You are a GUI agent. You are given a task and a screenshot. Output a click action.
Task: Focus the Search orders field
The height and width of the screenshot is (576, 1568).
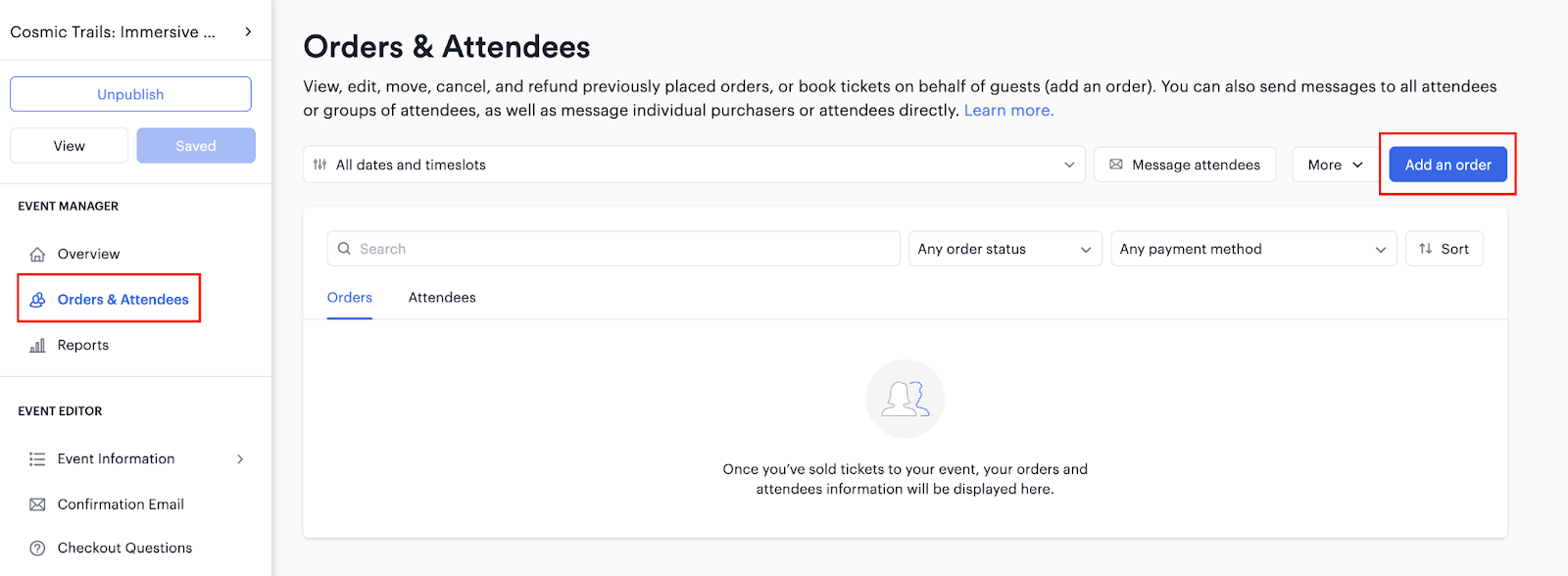point(613,249)
